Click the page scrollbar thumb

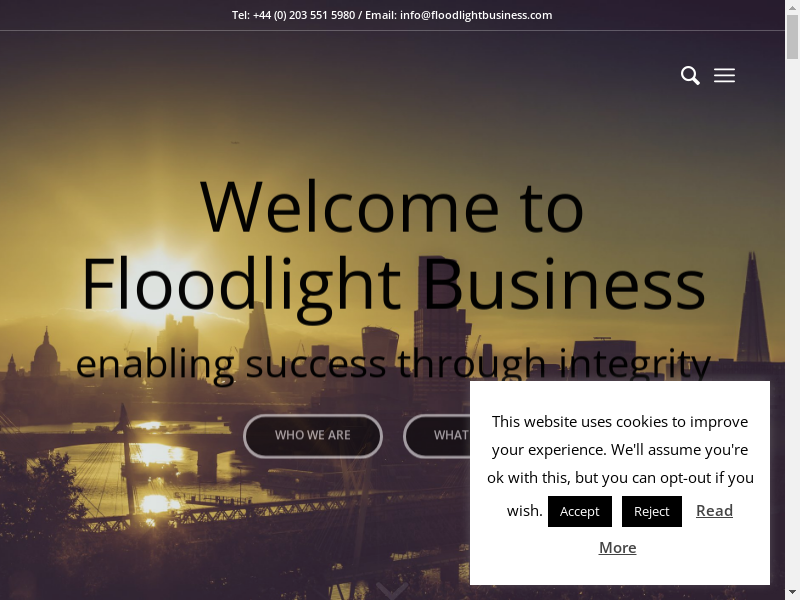click(792, 37)
